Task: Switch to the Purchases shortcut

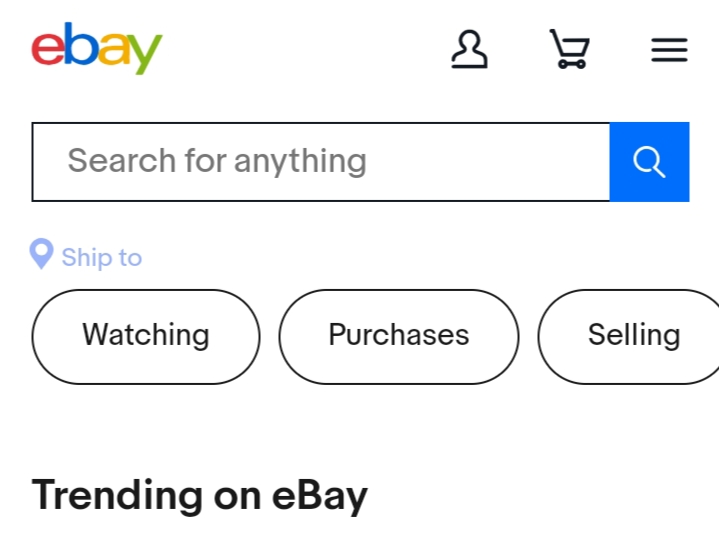Action: coord(398,336)
